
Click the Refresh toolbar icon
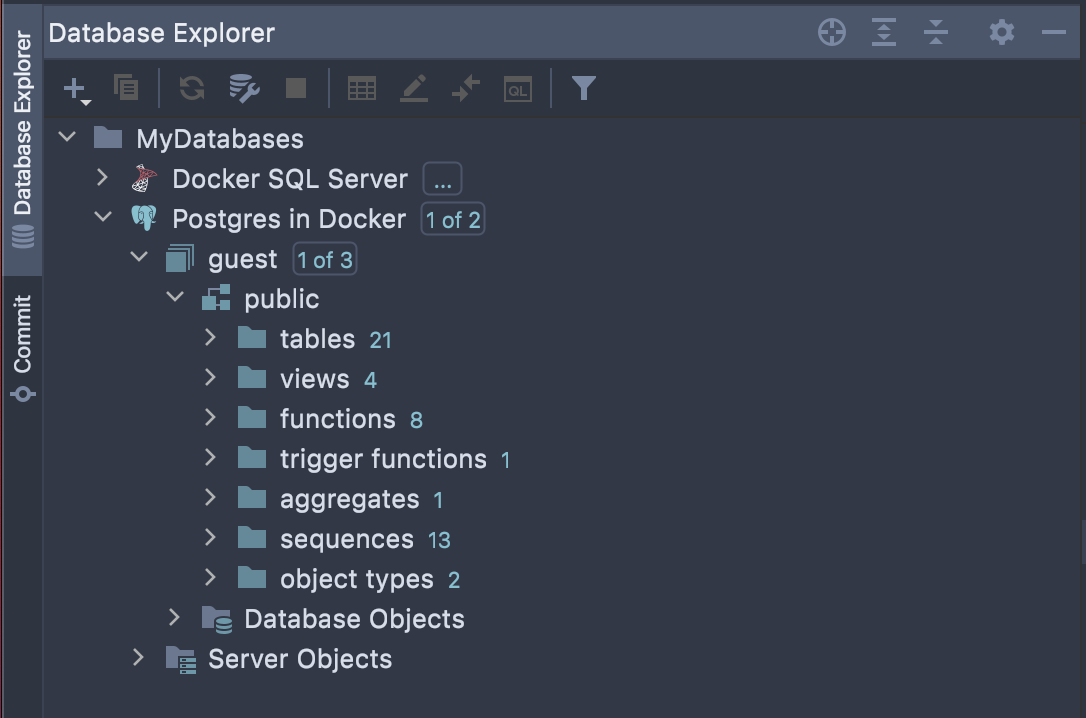[192, 88]
